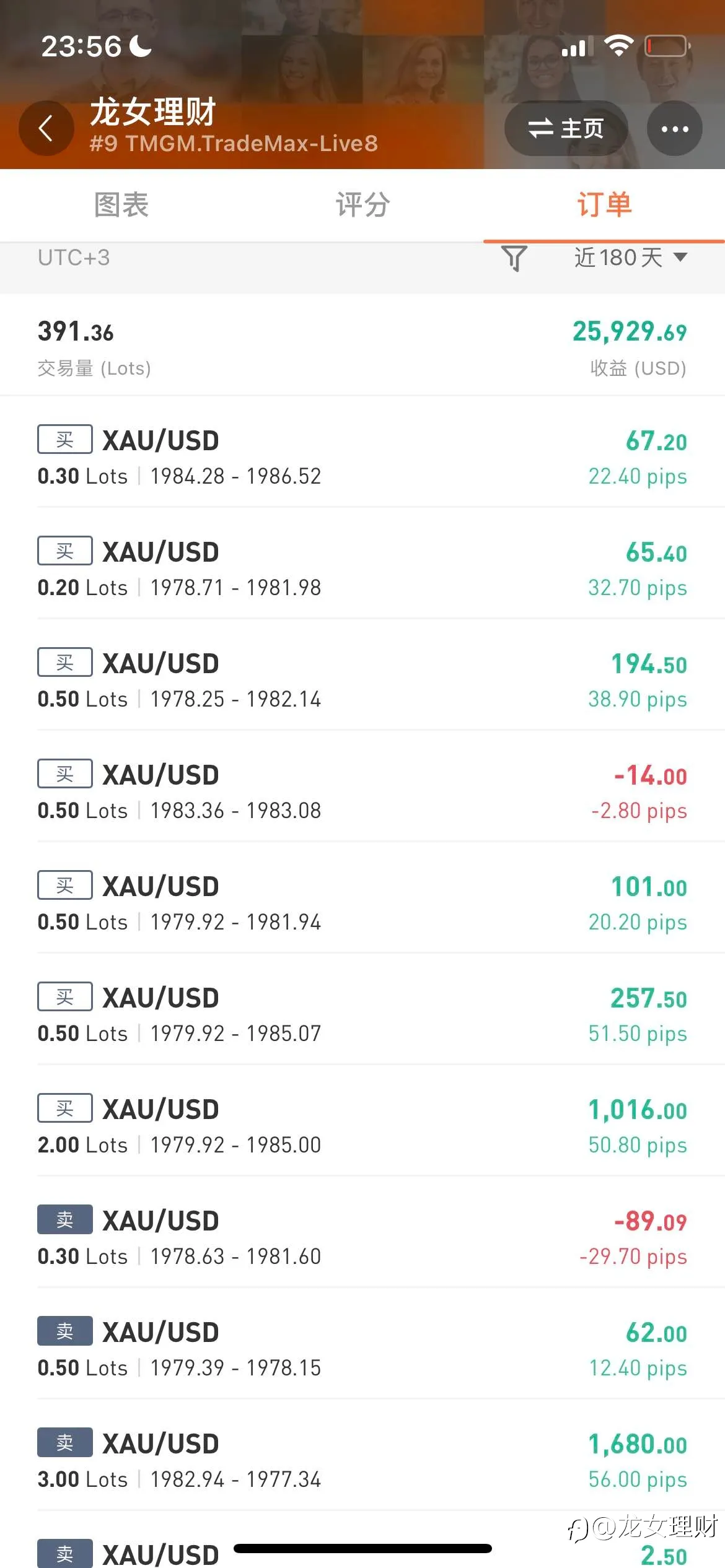
Task: Tap the 卖 badge on the -89.09 order
Action: point(65,1219)
